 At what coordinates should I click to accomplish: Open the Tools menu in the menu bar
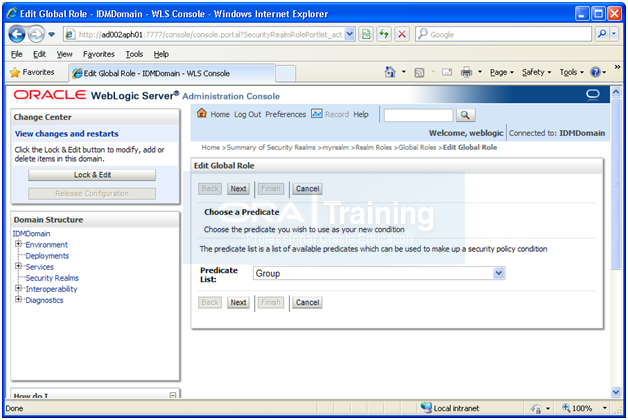[x=134, y=54]
